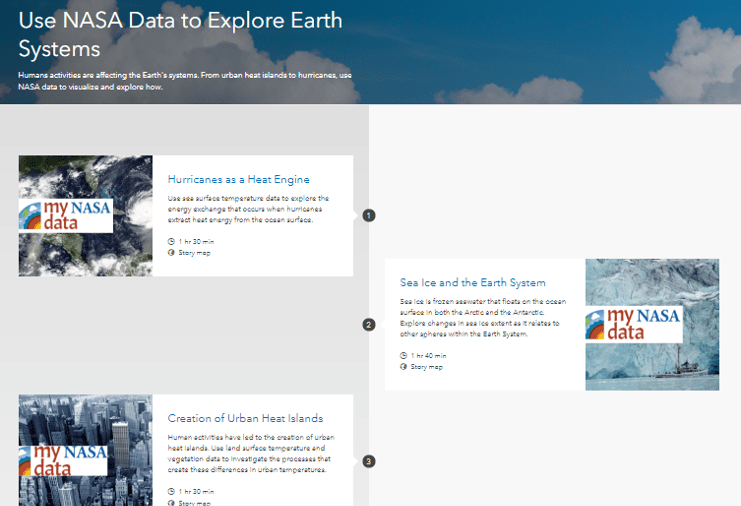The height and width of the screenshot is (506, 741).
Task: Select timeline step marker 1
Action: pyautogui.click(x=369, y=215)
